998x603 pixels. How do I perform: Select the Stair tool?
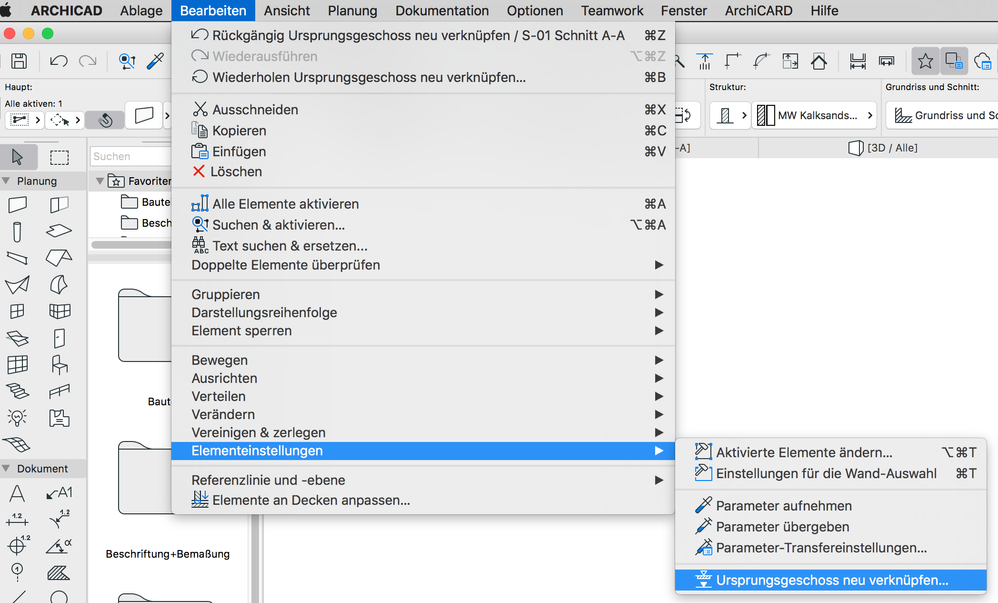point(17,391)
